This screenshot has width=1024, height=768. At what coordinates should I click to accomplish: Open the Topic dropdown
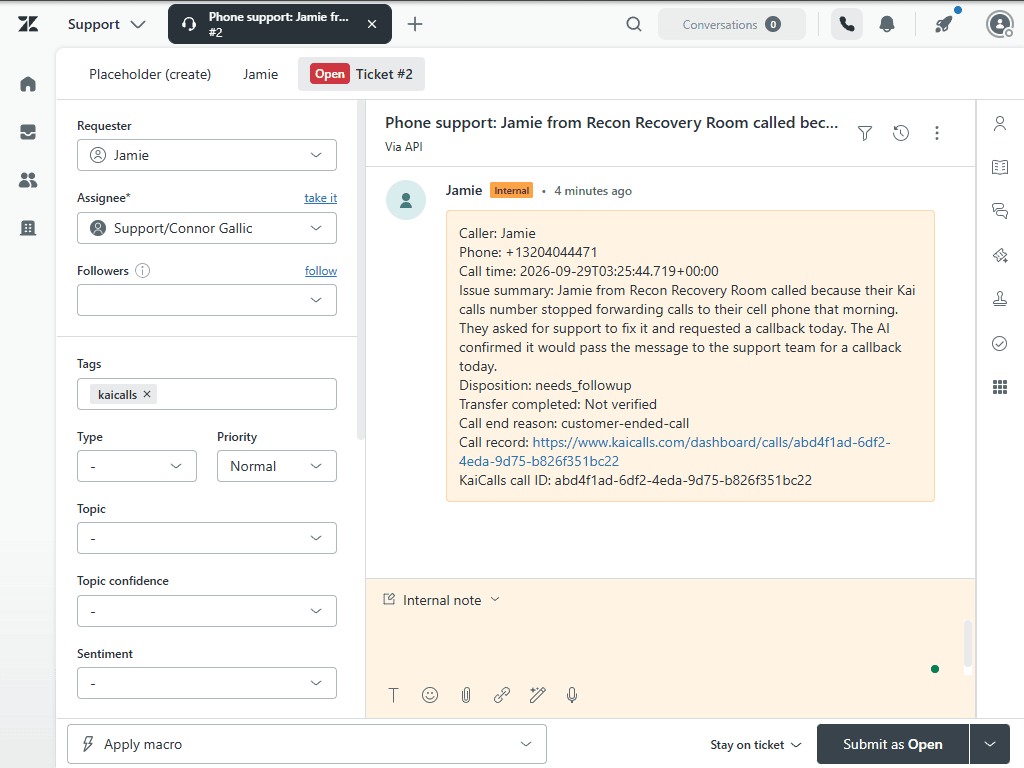(x=206, y=538)
